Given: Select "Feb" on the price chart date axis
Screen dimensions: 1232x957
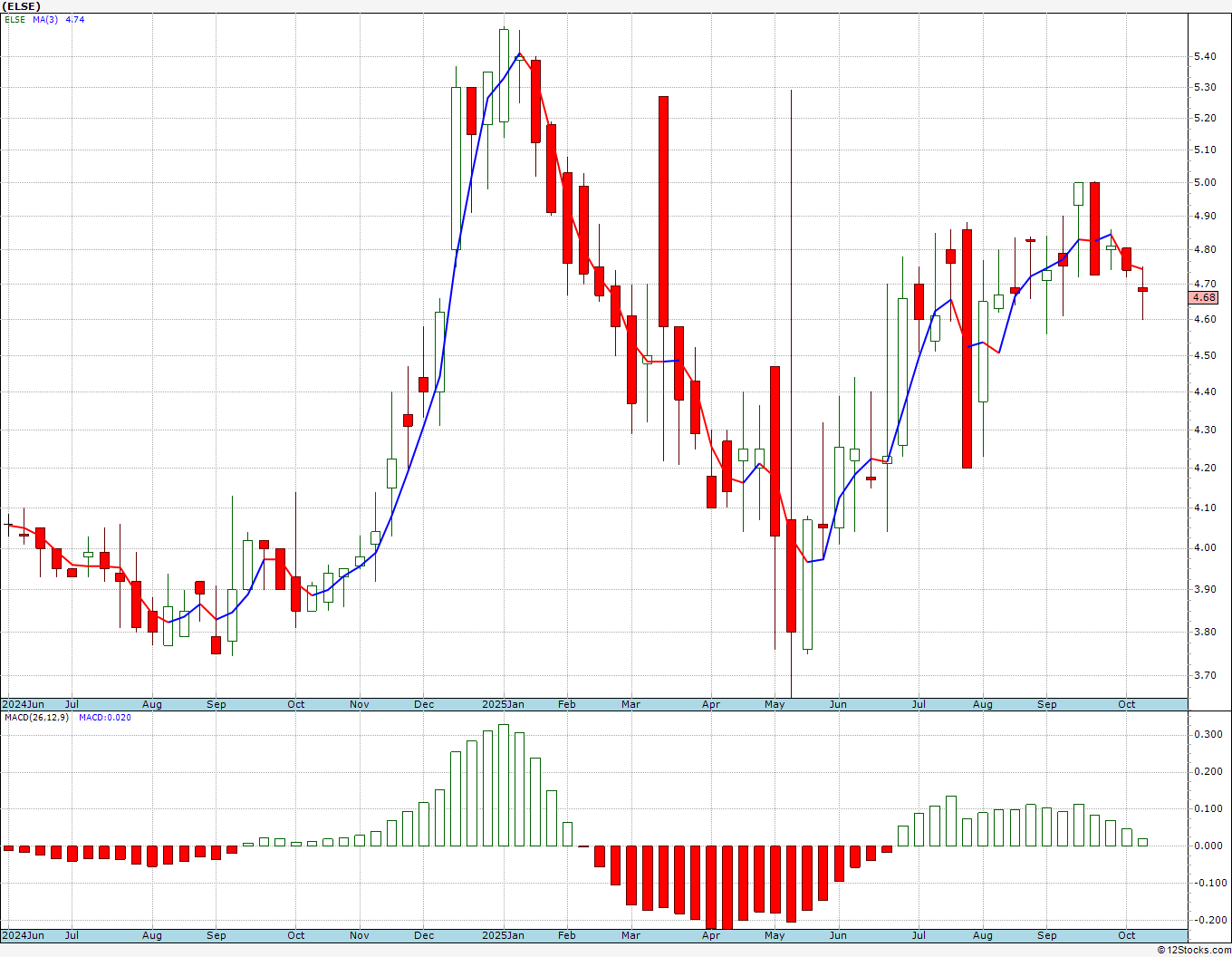Looking at the screenshot, I should click(x=567, y=704).
